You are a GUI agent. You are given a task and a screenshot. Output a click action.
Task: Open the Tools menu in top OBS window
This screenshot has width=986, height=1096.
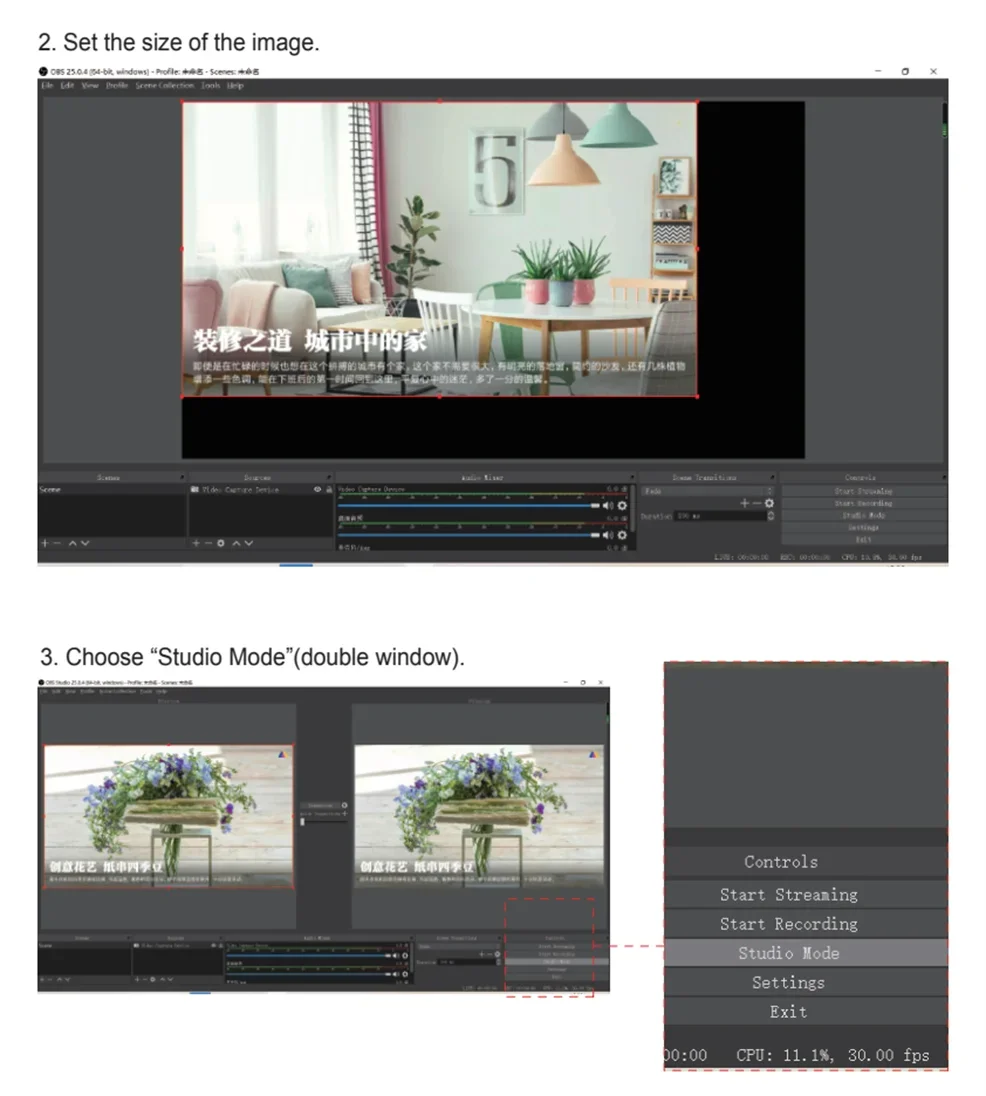[210, 86]
